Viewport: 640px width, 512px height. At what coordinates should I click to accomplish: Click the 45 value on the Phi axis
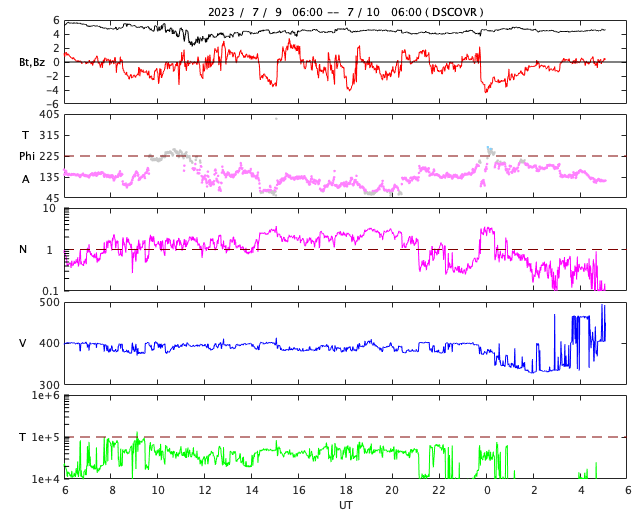[52, 198]
